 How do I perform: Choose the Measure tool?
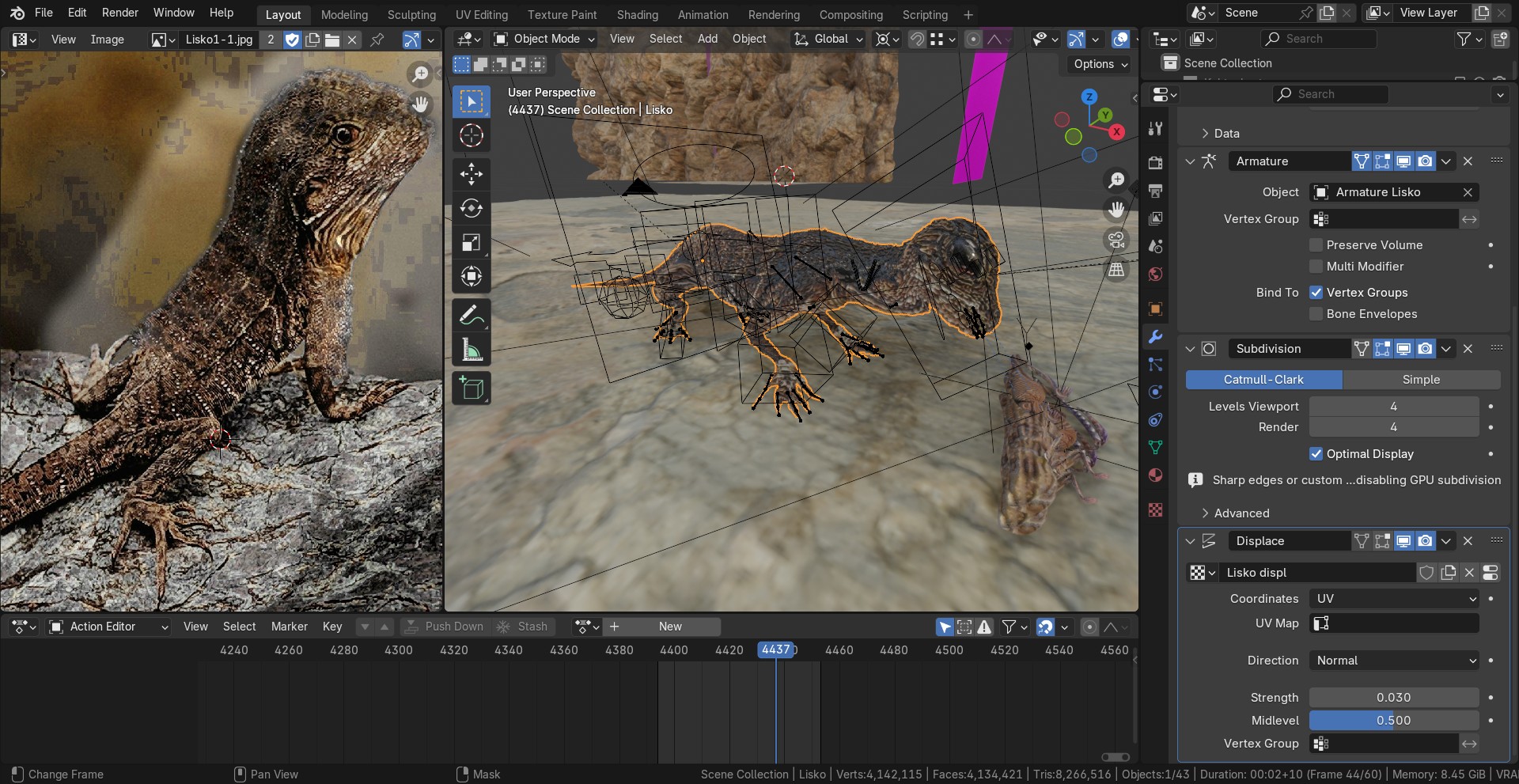(x=472, y=349)
